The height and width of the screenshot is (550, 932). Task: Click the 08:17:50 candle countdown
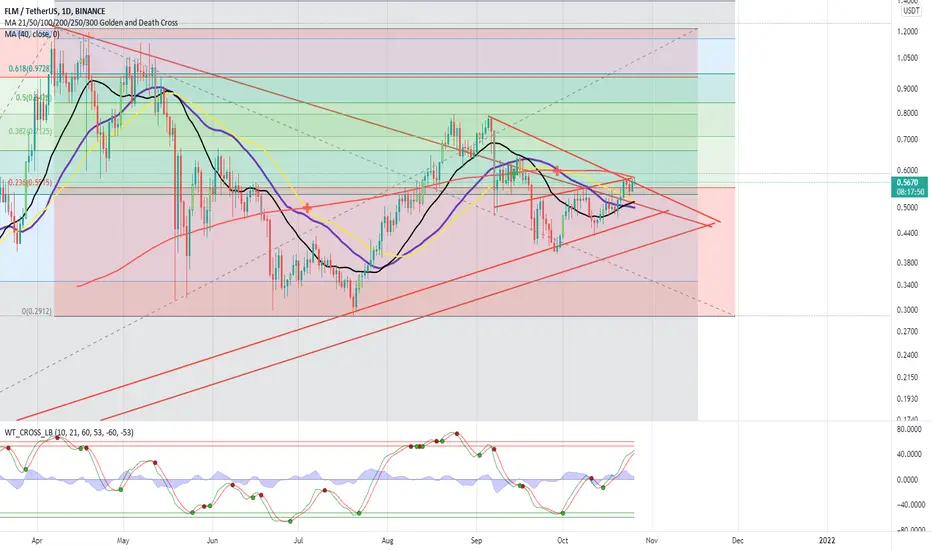(909, 192)
